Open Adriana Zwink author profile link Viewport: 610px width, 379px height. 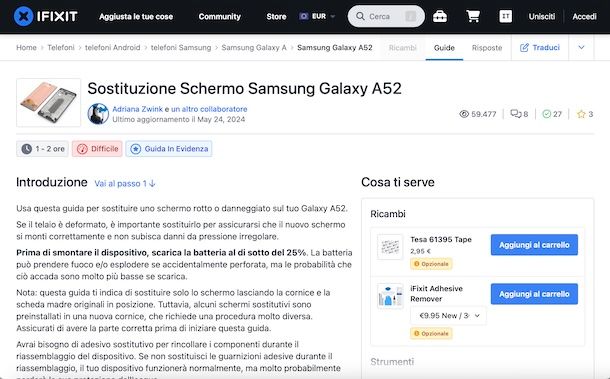137,109
